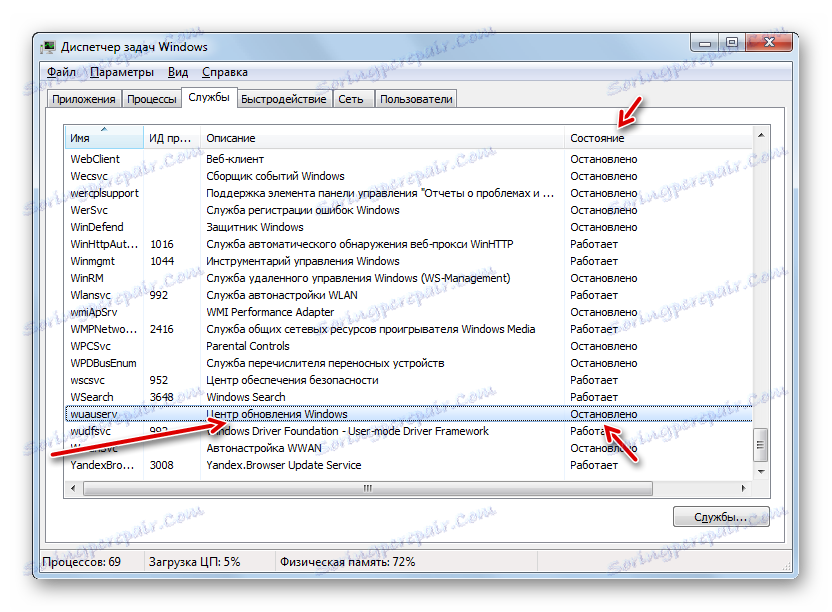The width and height of the screenshot is (832, 612).
Task: Click the horizontal scrollbar right arrow
Action: tap(743, 488)
